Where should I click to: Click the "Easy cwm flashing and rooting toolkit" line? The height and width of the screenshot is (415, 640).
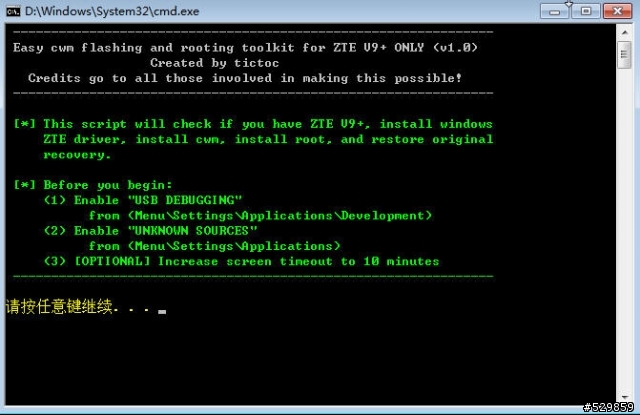245,47
